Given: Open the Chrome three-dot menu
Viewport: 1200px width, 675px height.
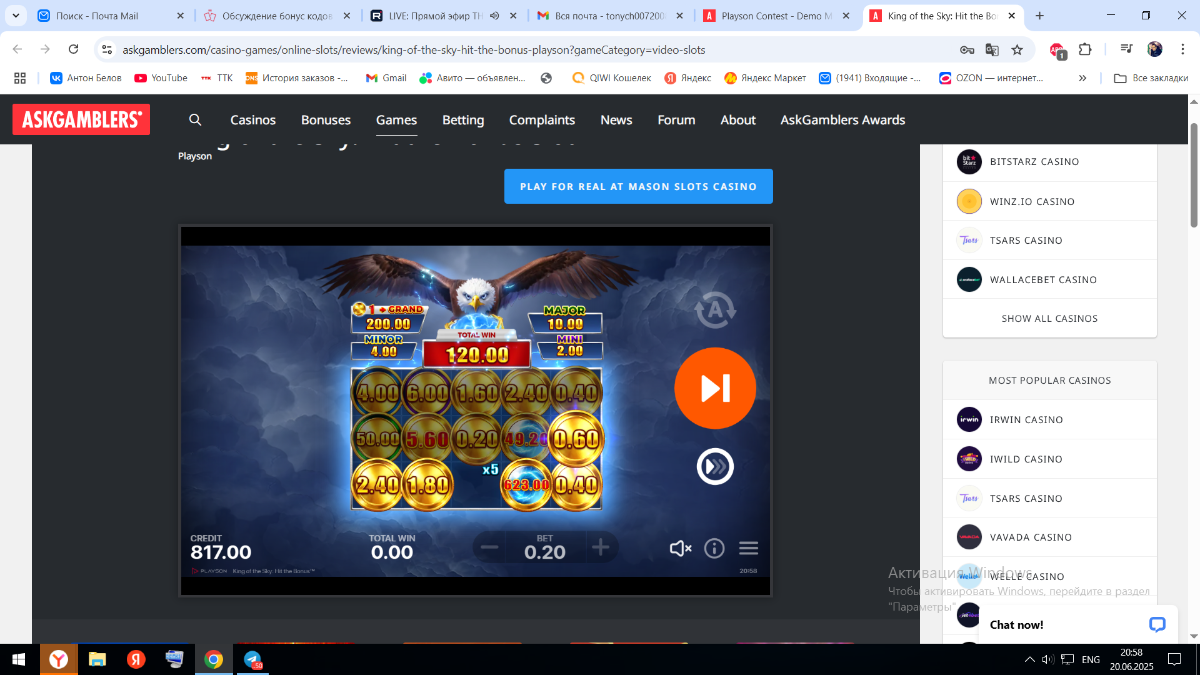Looking at the screenshot, I should pos(1181,49).
